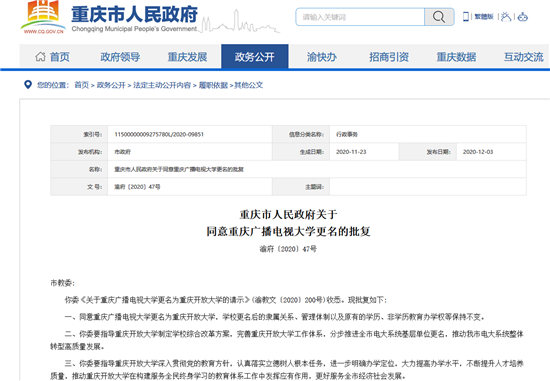550x381 pixels.
Task: Click the 行政事务 category value
Action: pyautogui.click(x=347, y=134)
